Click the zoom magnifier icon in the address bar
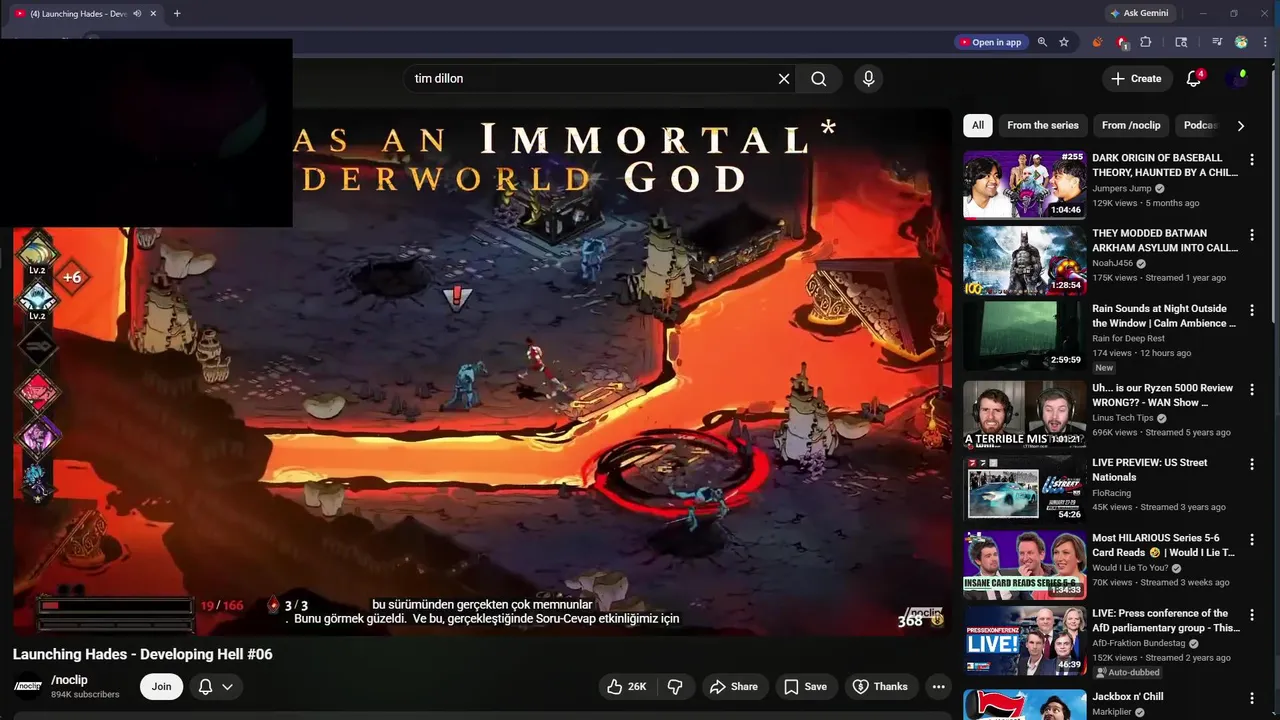Screen dimensions: 1280x720 click(1042, 42)
